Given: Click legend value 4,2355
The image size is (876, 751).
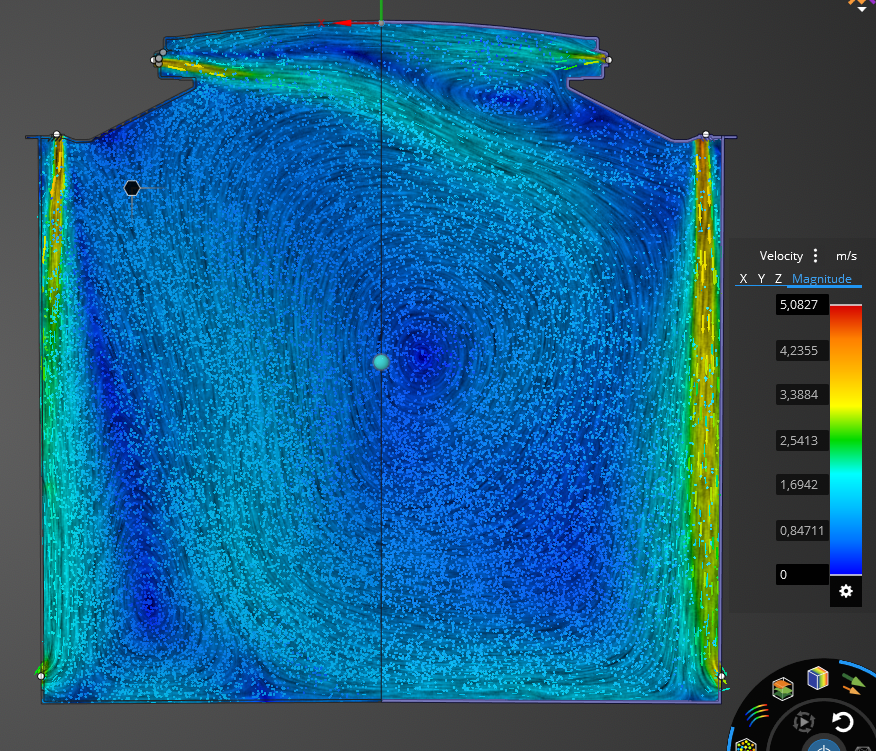Looking at the screenshot, I should [802, 350].
